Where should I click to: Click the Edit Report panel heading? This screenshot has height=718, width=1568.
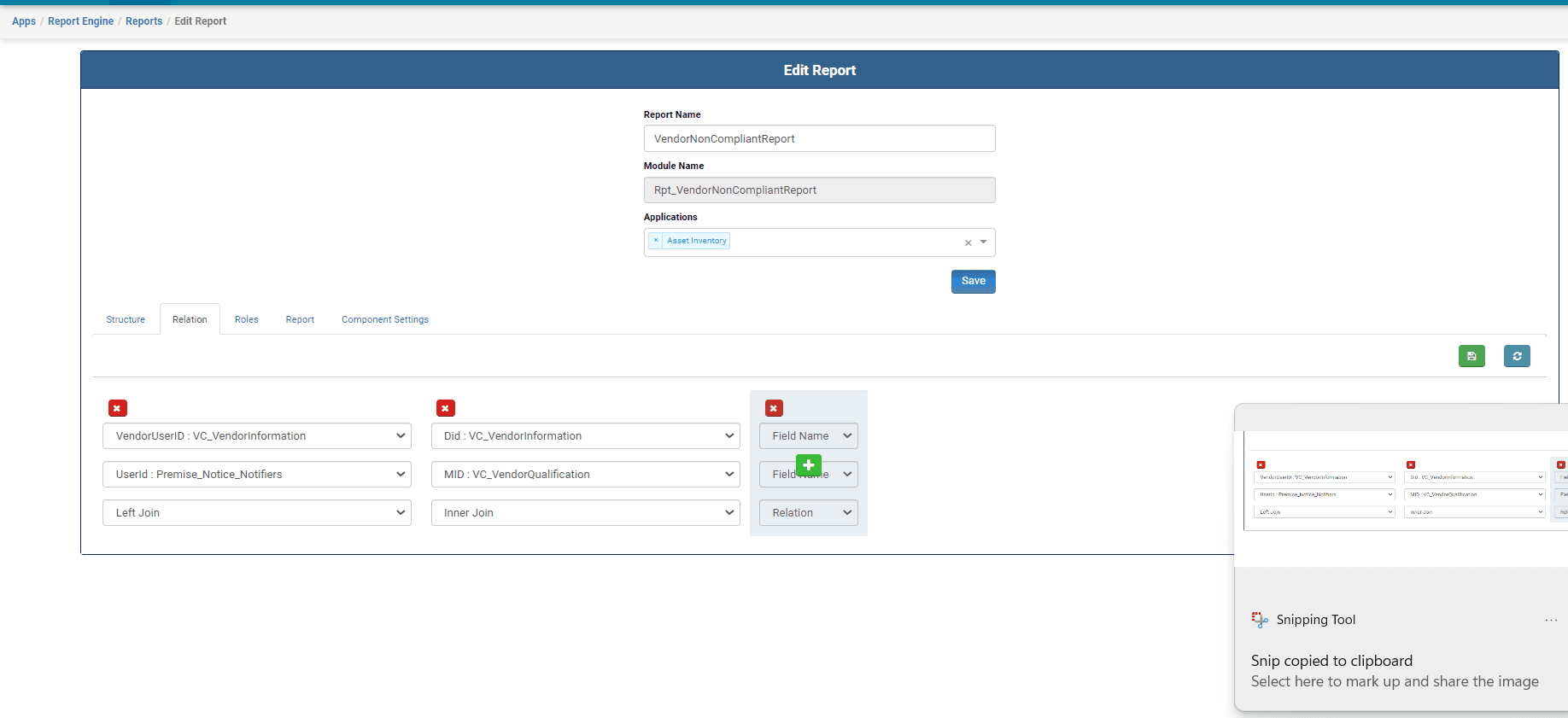coord(820,70)
